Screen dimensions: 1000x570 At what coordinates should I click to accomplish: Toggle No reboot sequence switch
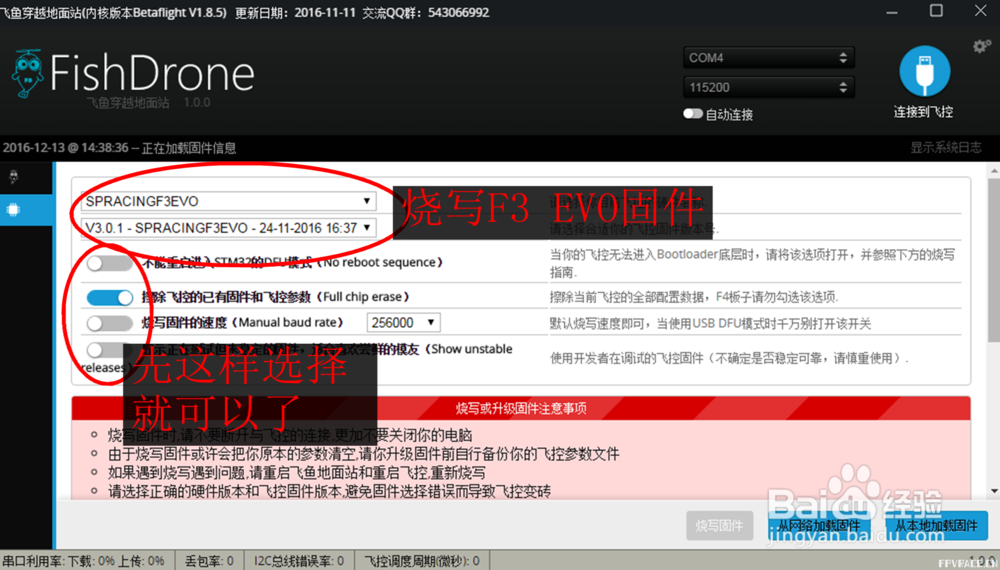coord(110,263)
